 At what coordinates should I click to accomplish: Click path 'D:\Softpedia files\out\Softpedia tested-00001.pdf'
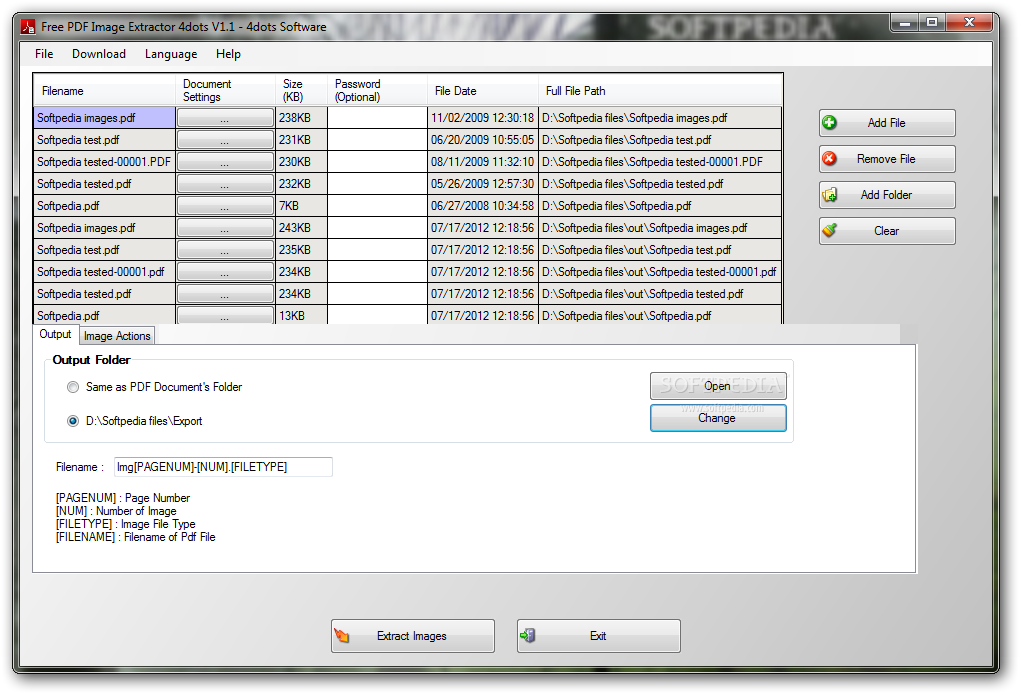(x=660, y=272)
